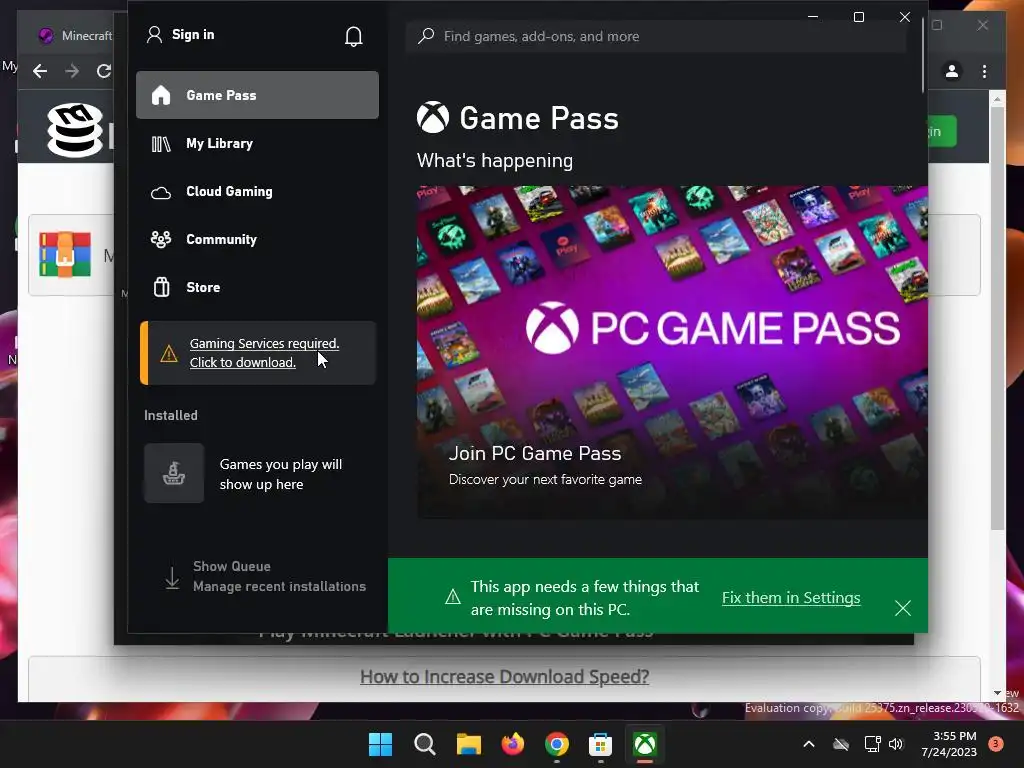
Task: Click the network icon in system tray
Action: [x=872, y=744]
